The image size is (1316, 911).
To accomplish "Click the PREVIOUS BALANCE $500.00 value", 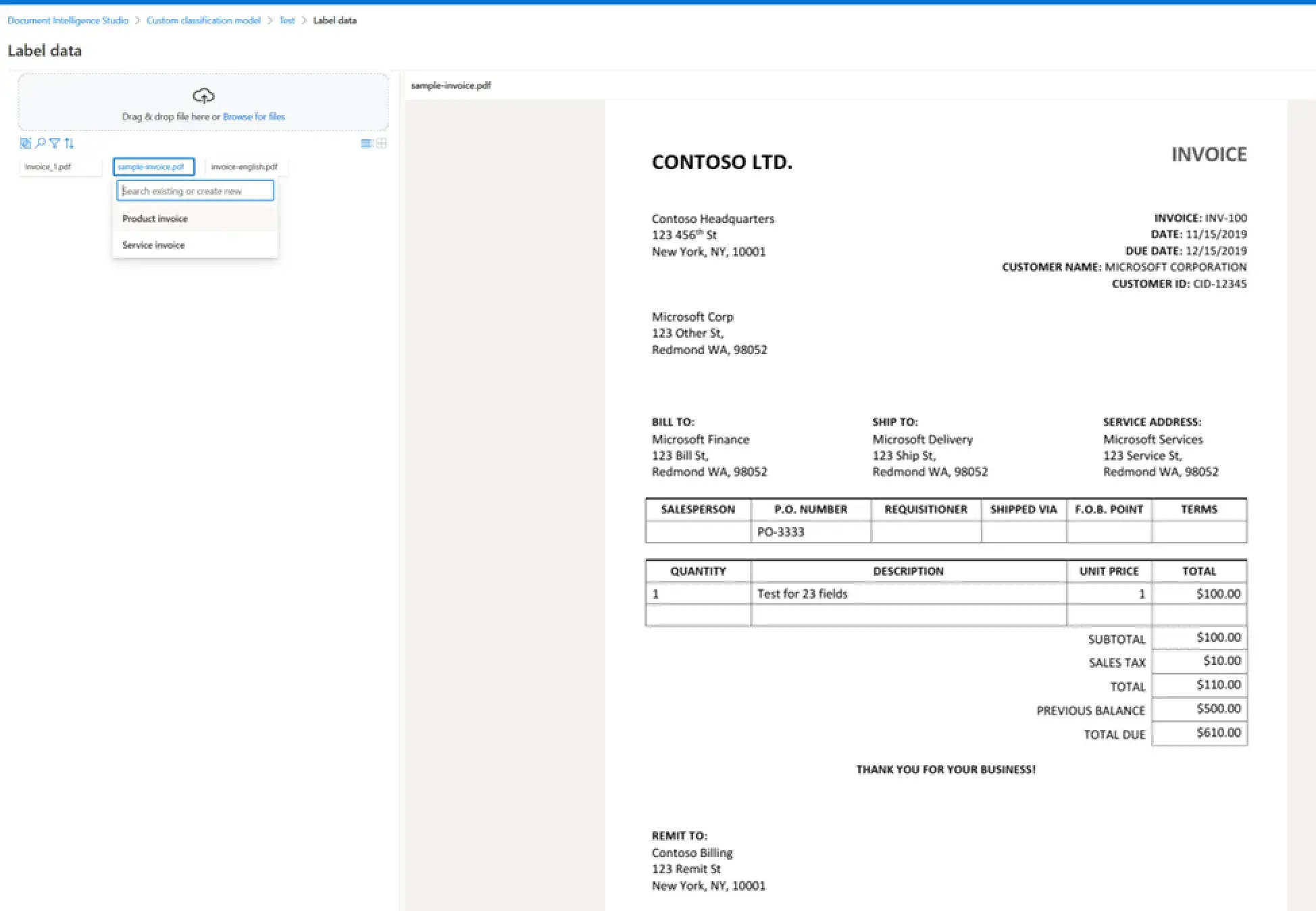I will pyautogui.click(x=1219, y=708).
